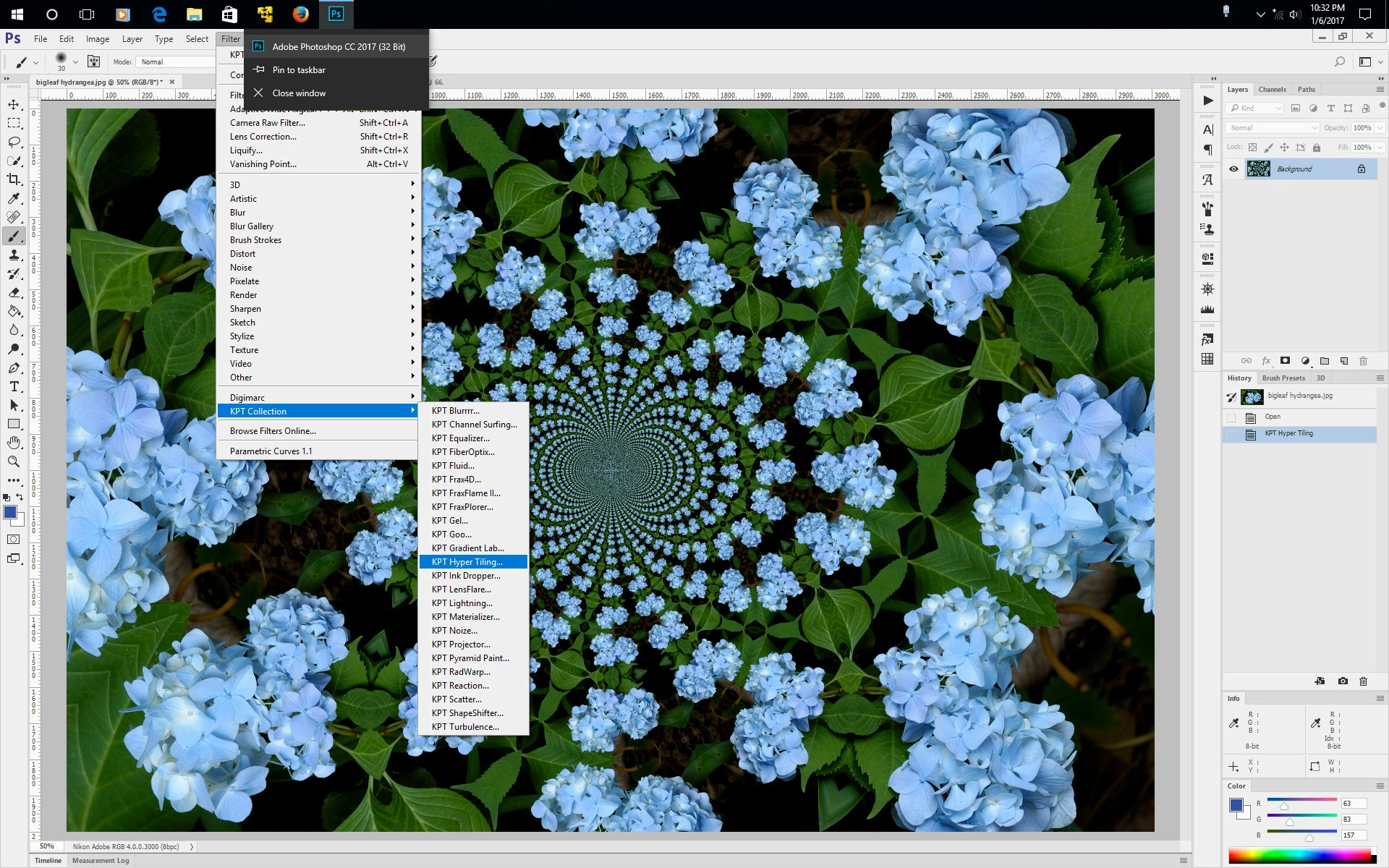Click the foreground color swatch in toolbar
This screenshot has width=1389, height=868.
click(x=9, y=512)
